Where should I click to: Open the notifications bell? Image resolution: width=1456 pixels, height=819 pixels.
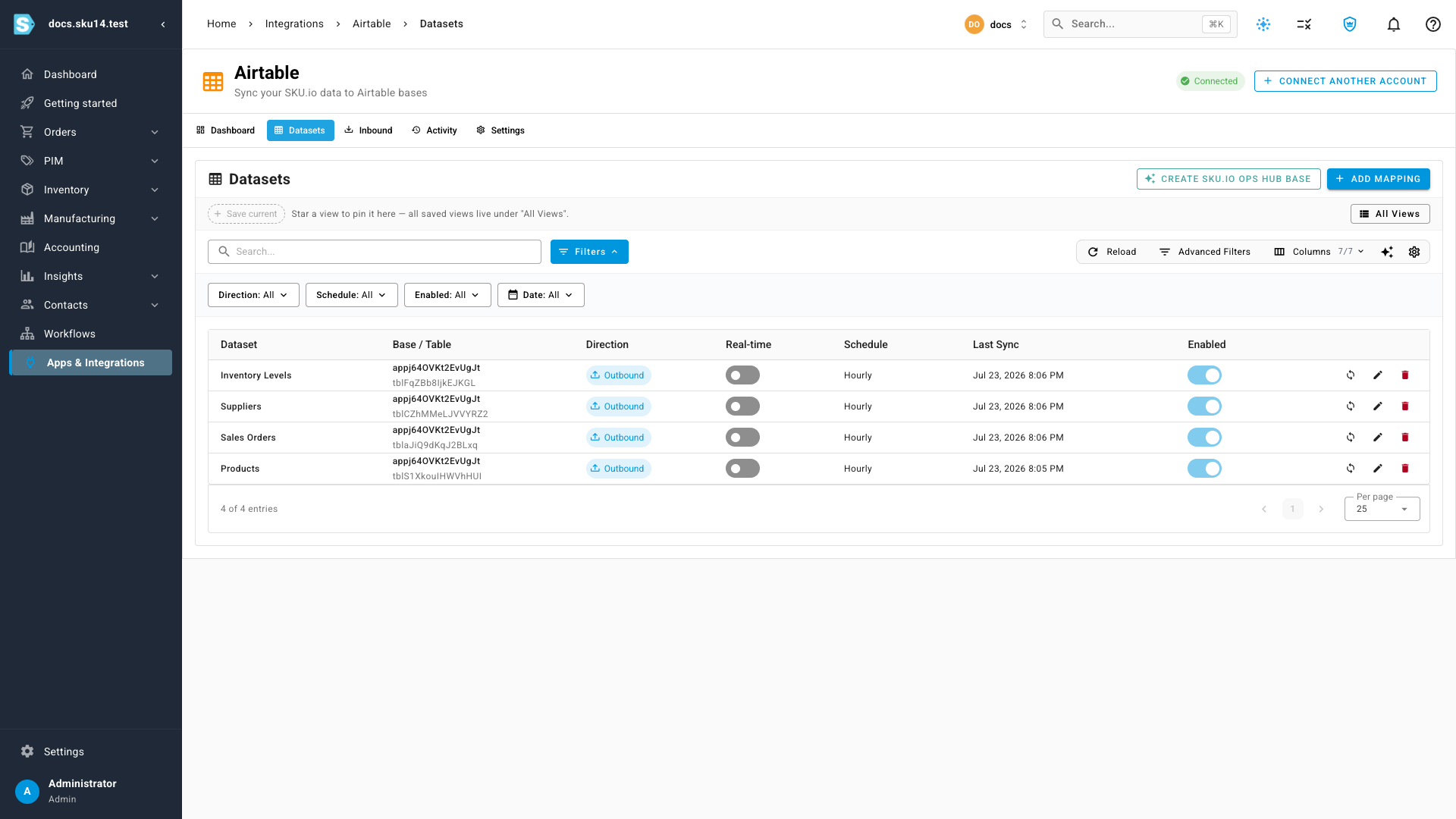[1394, 24]
